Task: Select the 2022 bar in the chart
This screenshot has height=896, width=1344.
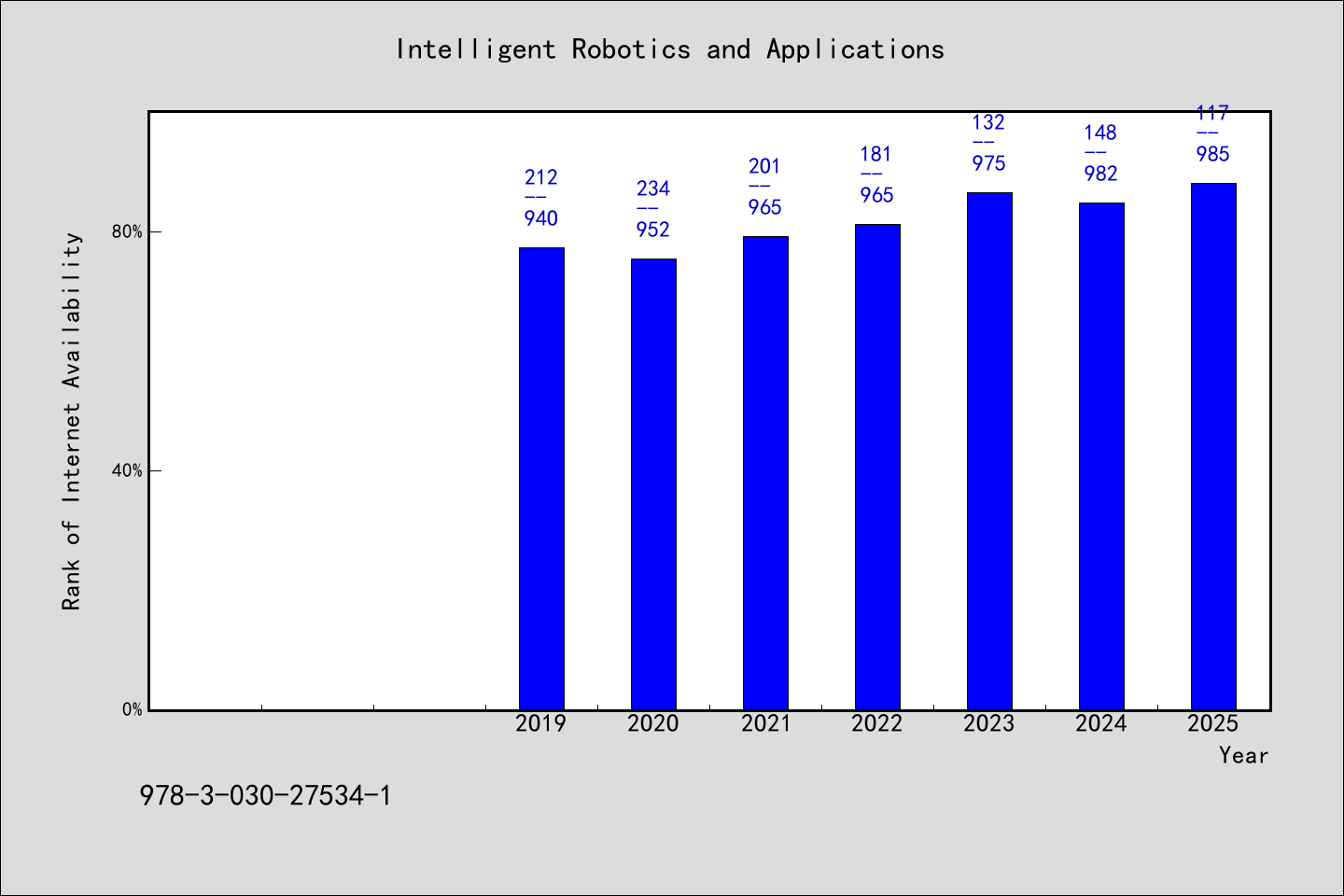Action: click(877, 467)
